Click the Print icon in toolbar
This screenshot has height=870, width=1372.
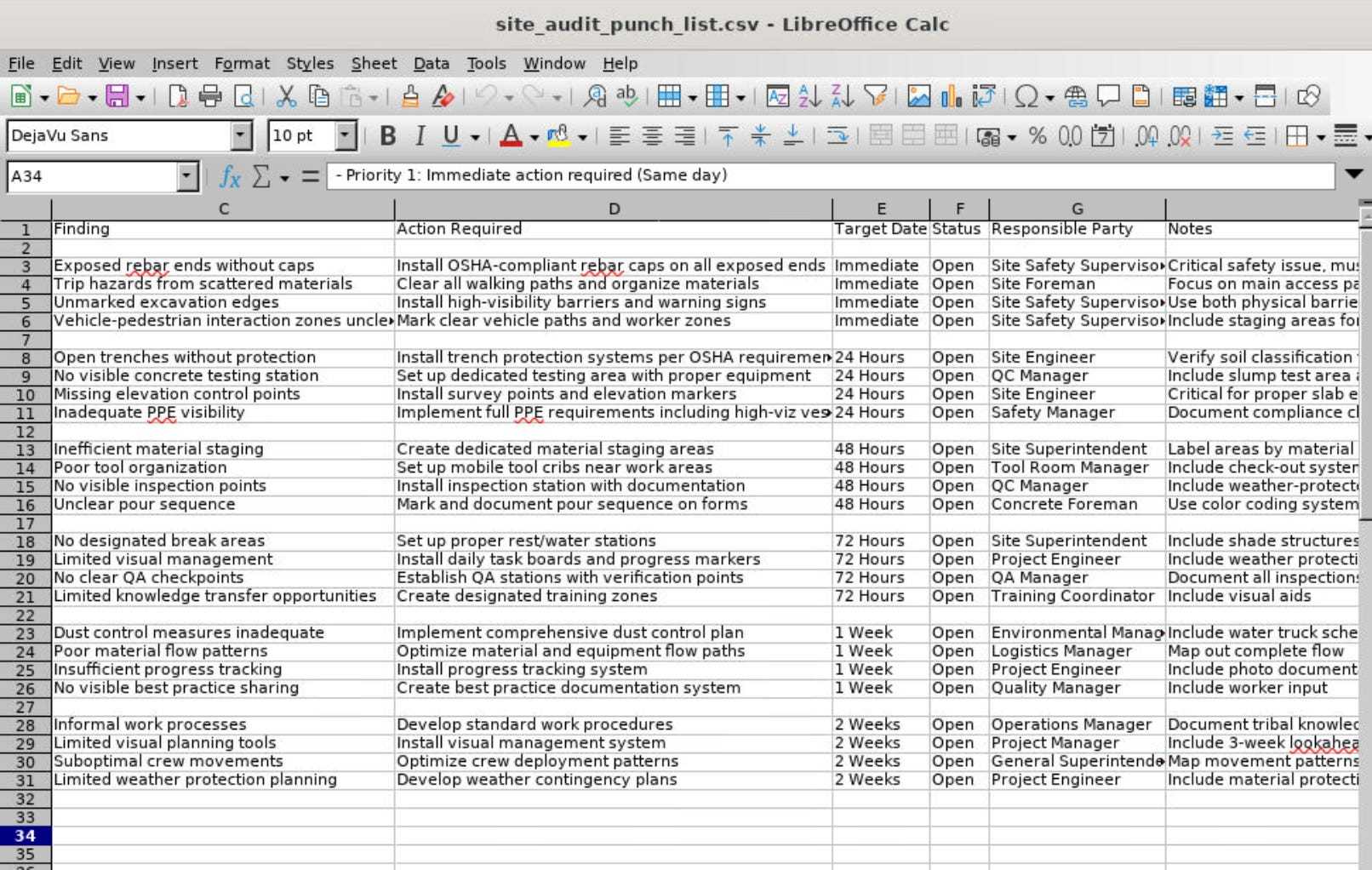click(209, 96)
